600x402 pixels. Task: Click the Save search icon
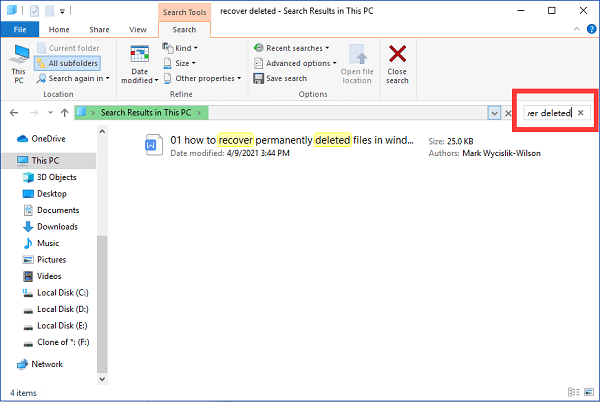point(258,78)
